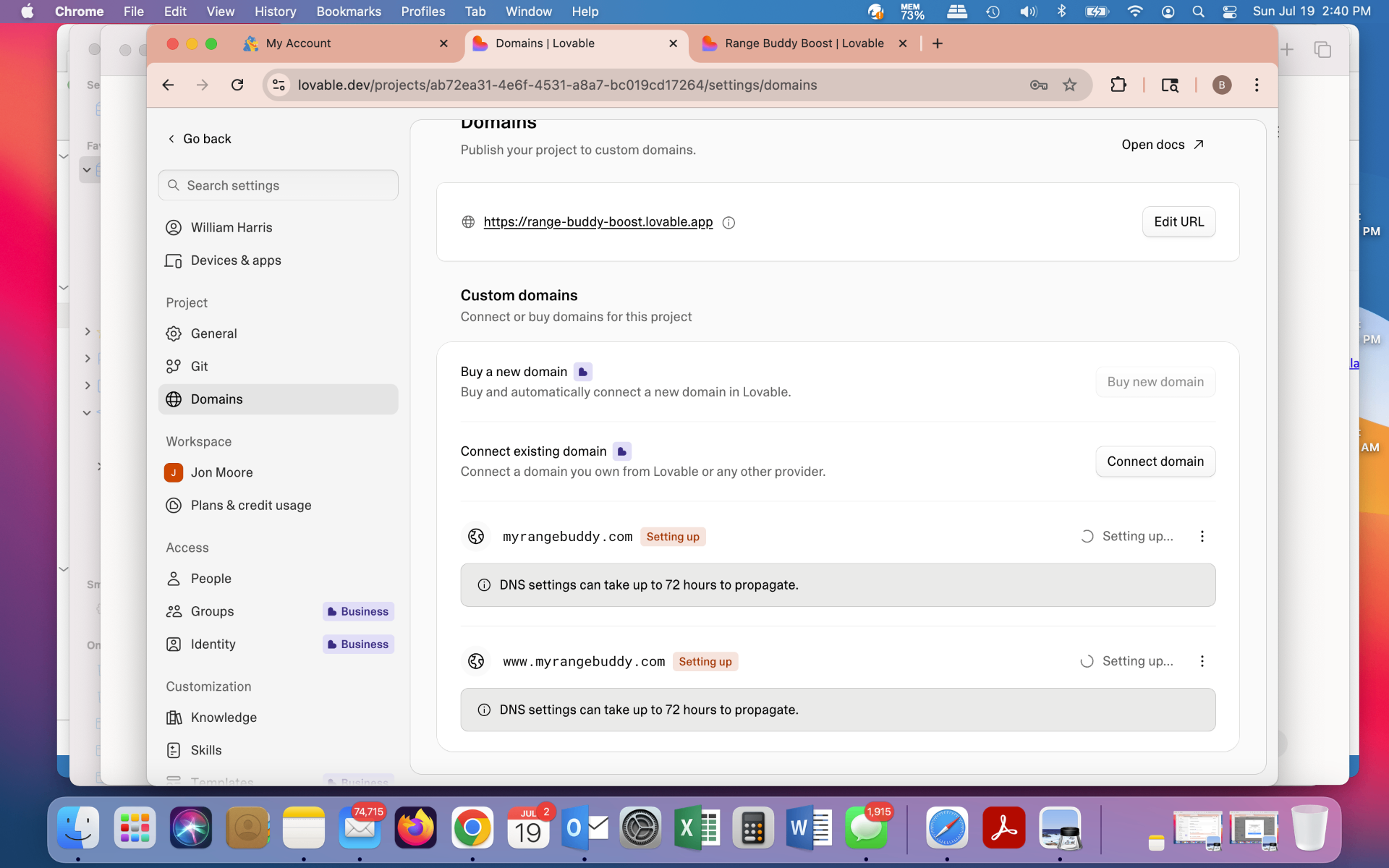This screenshot has width=1389, height=868.
Task: Open Groups access settings
Action: [x=278, y=611]
